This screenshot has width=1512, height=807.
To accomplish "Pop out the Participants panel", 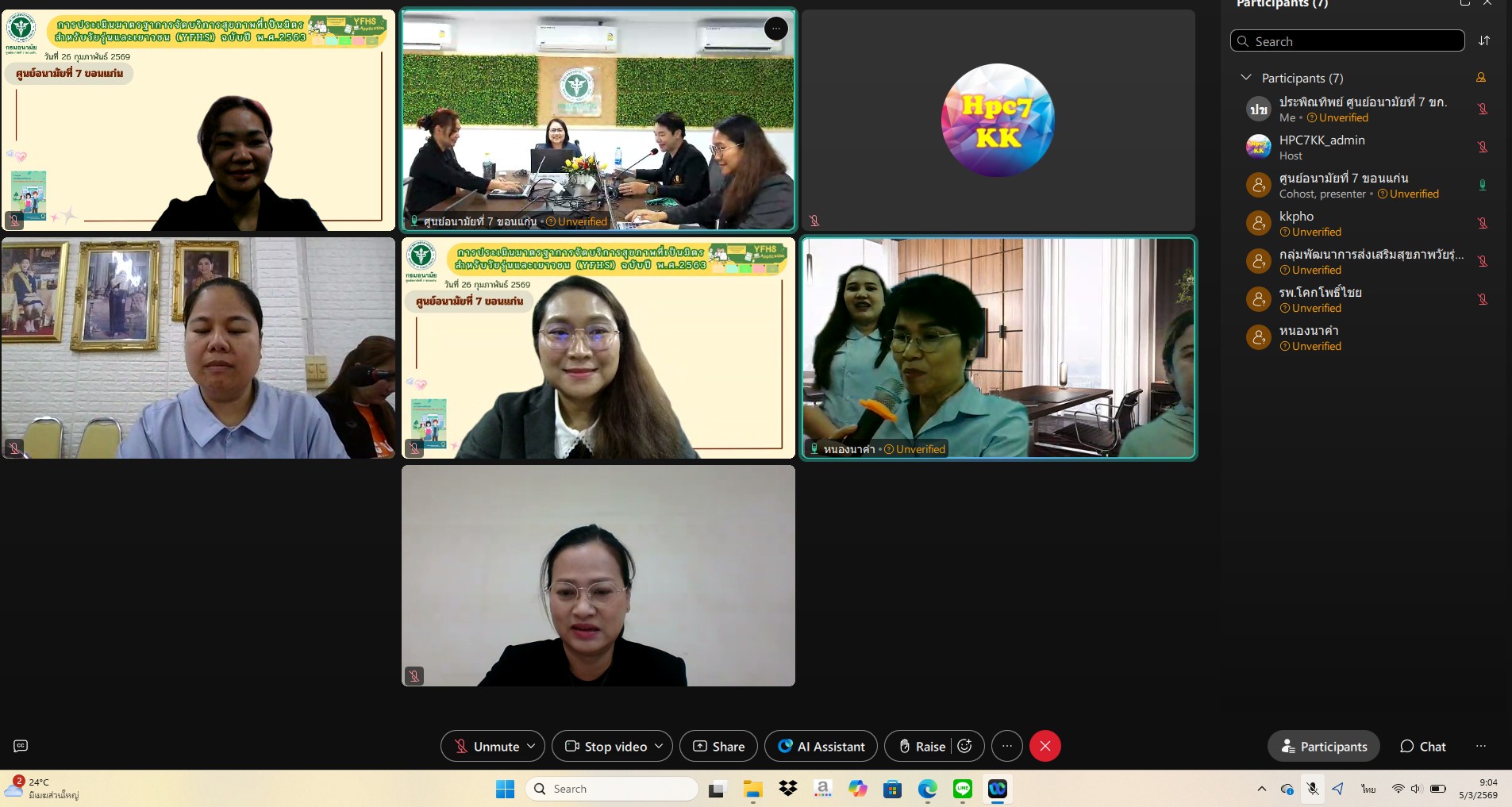I will (x=1464, y=3).
